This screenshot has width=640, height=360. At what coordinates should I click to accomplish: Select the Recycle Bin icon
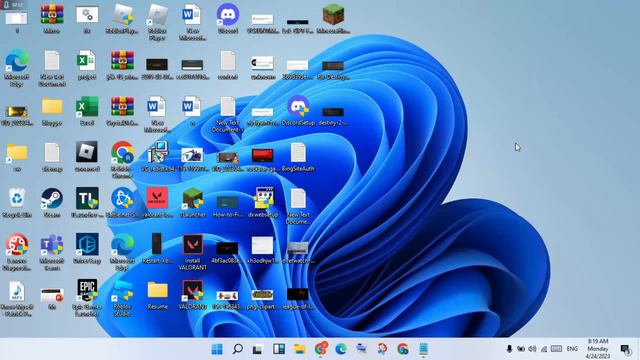tap(17, 199)
